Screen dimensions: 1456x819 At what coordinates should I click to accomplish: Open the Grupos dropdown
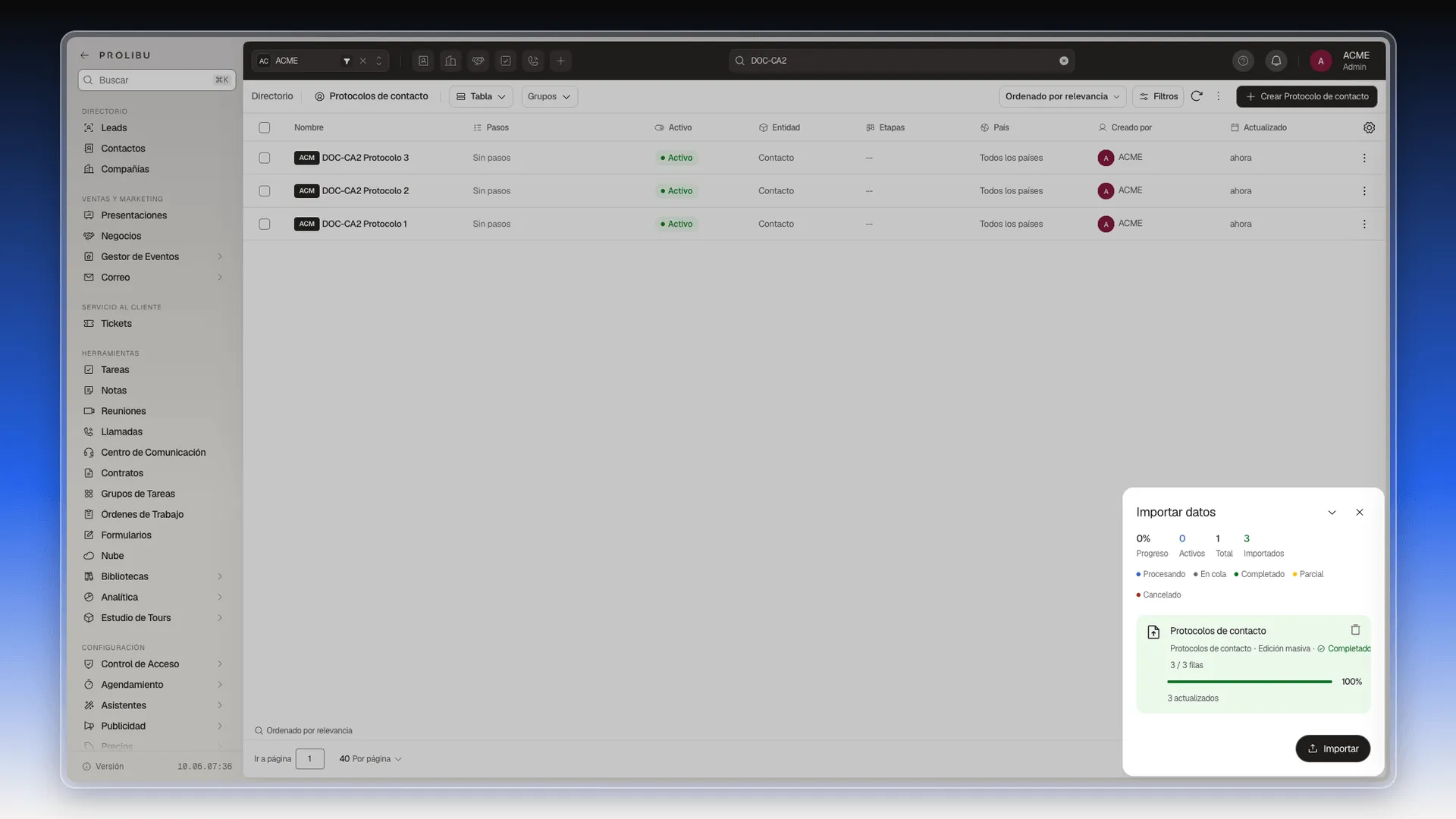click(x=549, y=96)
